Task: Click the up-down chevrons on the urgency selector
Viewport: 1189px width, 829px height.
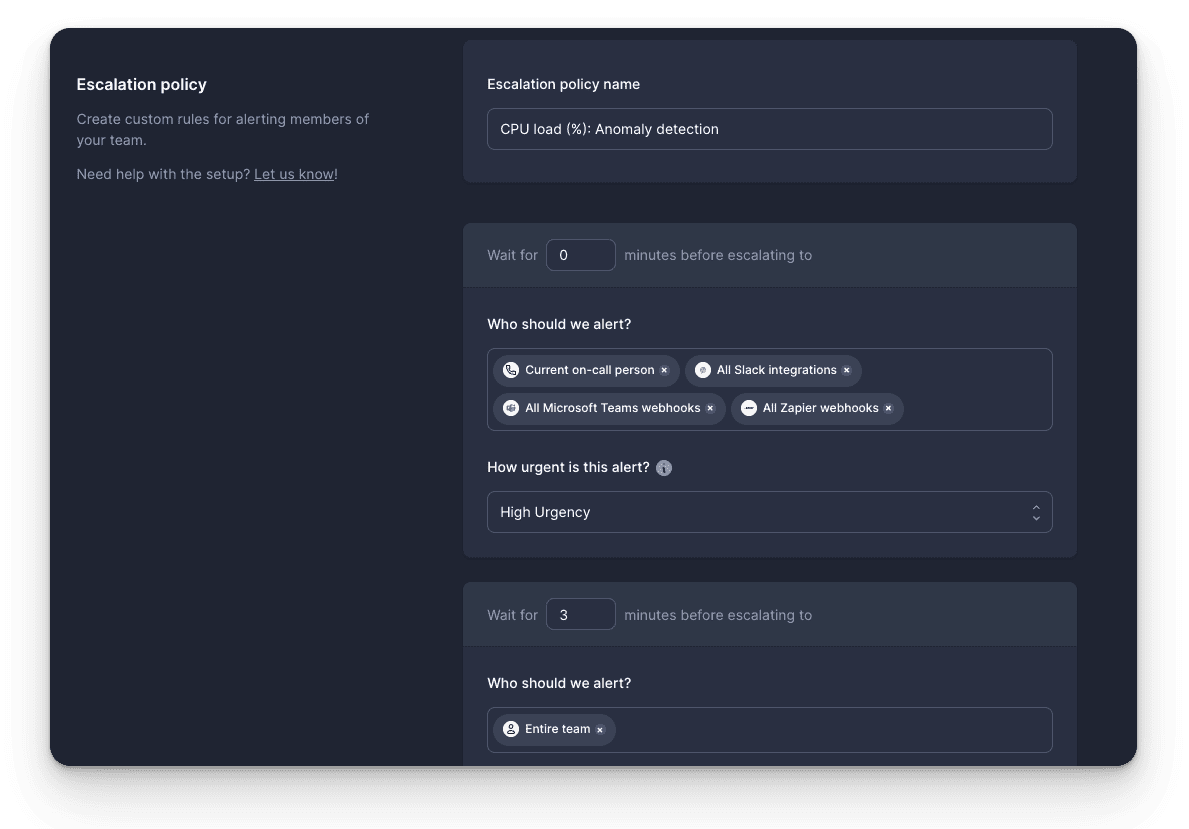Action: (x=1036, y=511)
